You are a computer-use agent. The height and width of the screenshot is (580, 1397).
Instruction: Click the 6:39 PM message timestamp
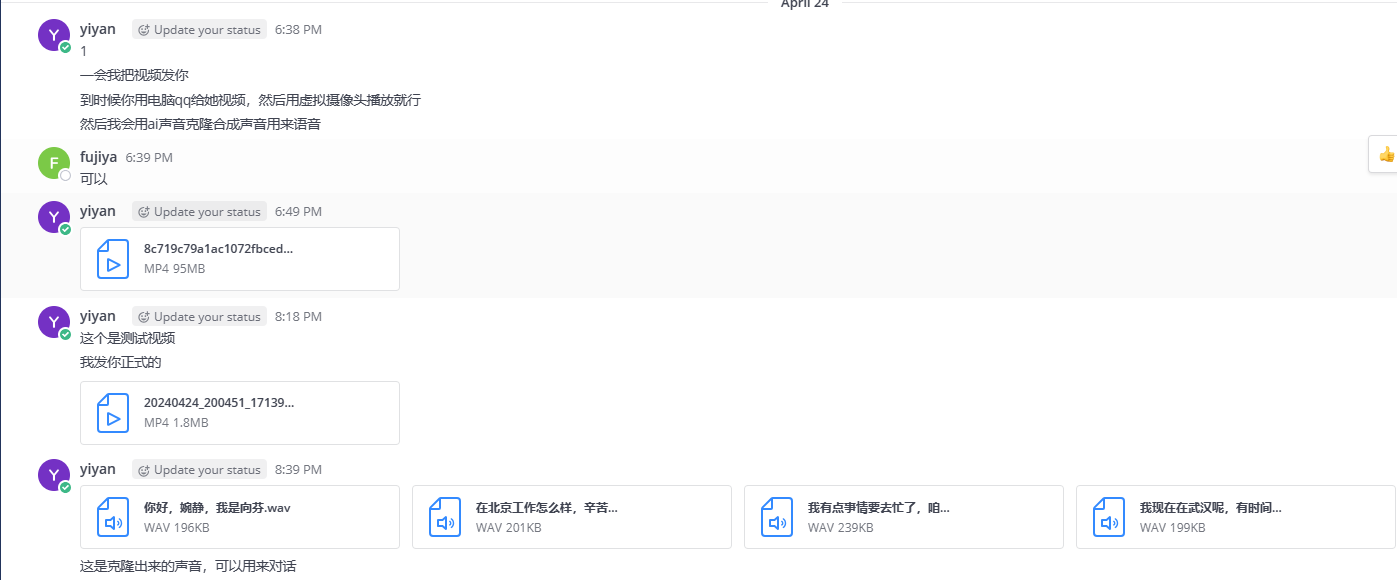[x=149, y=158]
